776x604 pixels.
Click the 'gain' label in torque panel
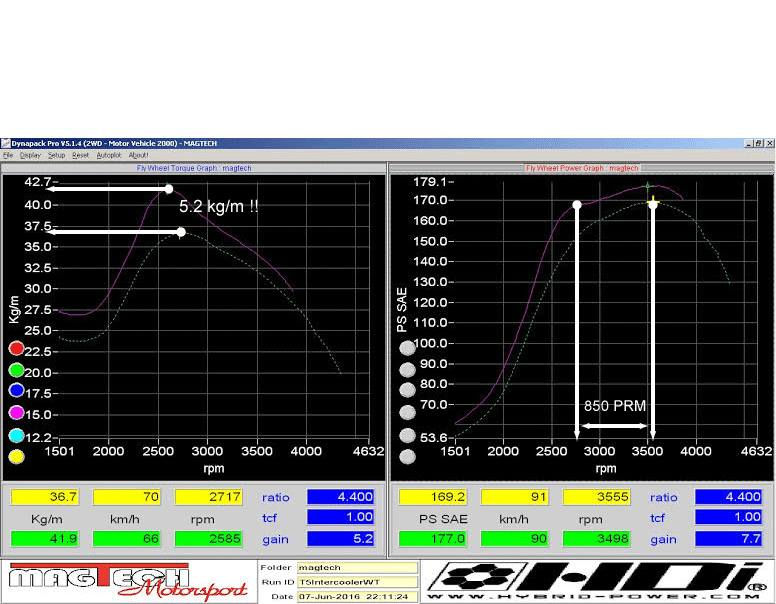275,539
